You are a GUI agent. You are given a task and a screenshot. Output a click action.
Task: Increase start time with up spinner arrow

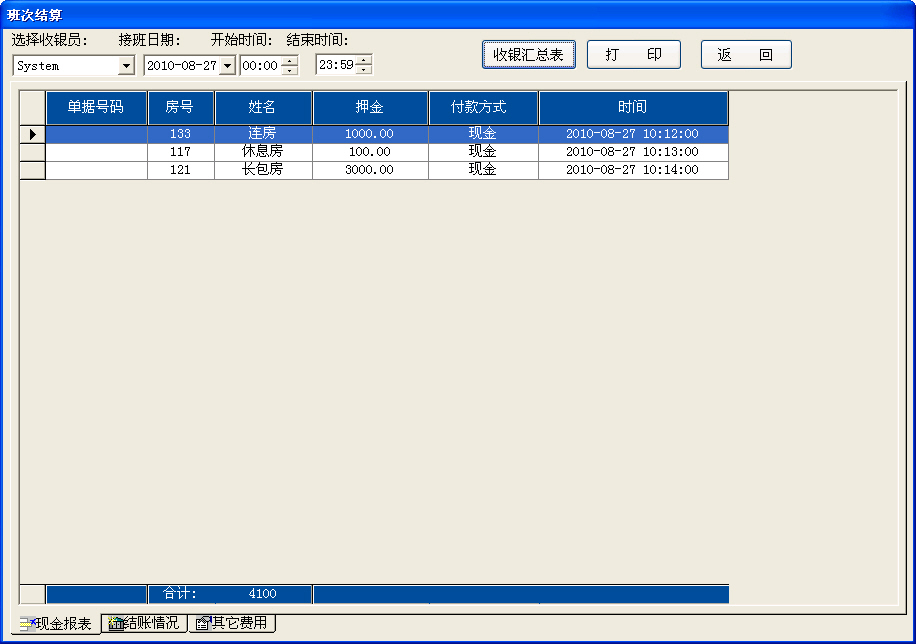tap(289, 61)
